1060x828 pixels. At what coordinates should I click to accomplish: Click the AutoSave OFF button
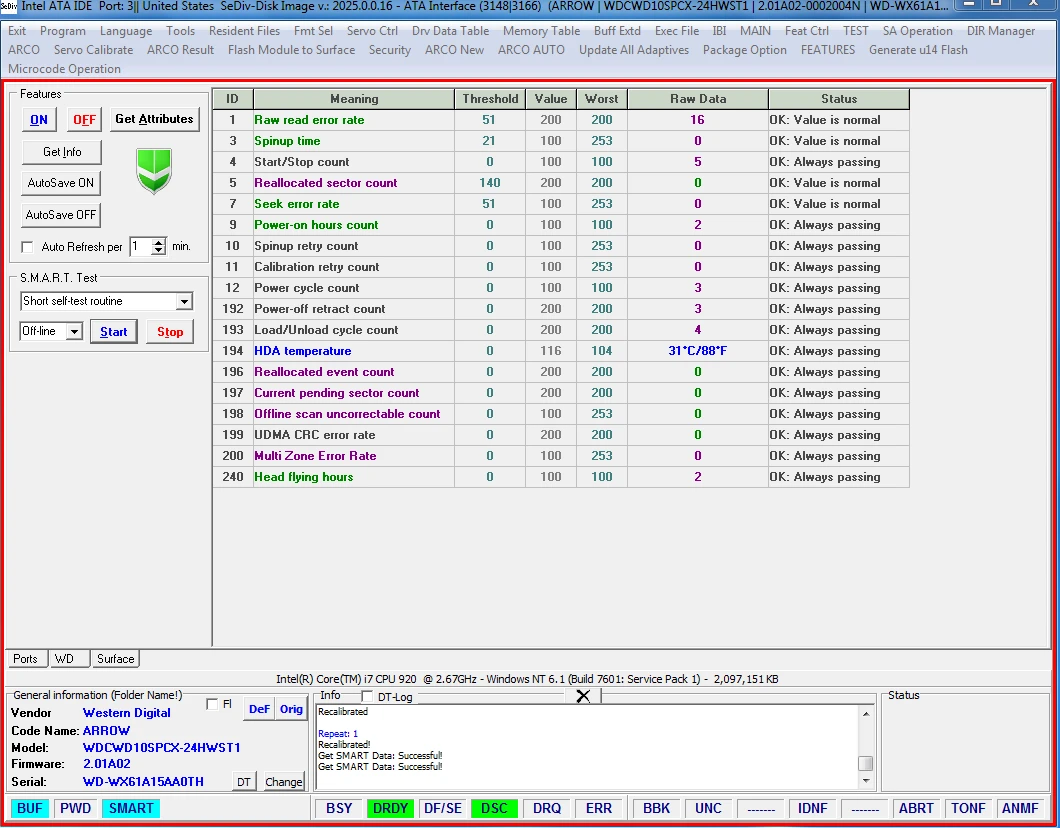[61, 215]
